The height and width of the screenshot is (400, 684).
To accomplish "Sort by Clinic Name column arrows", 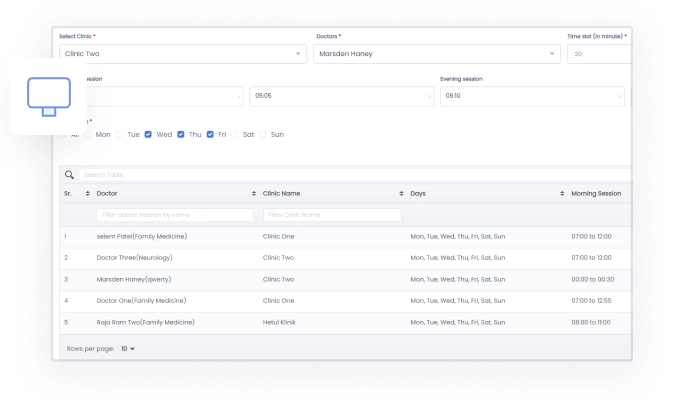I will 254,193.
